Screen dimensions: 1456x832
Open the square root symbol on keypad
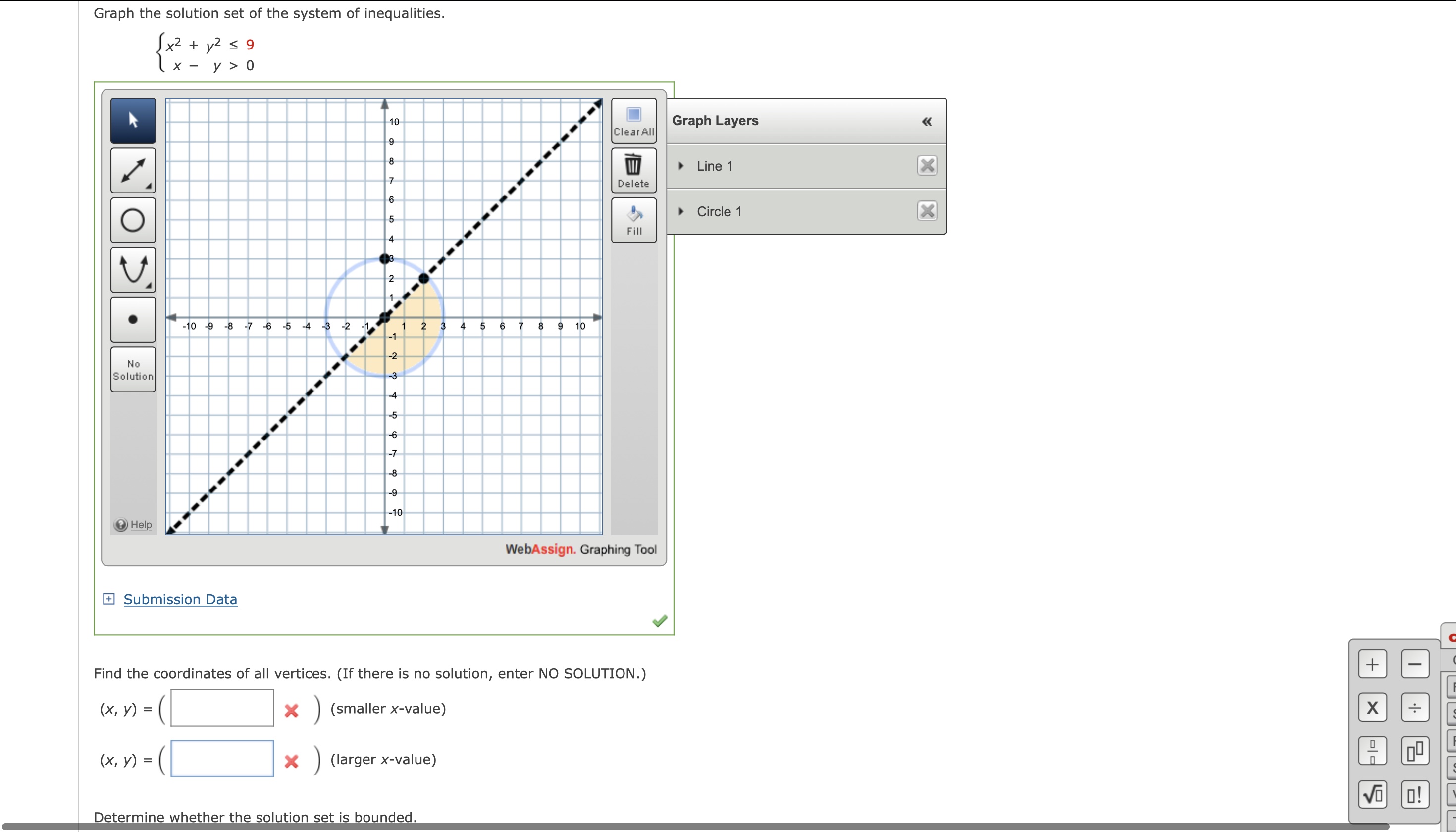tap(1373, 794)
